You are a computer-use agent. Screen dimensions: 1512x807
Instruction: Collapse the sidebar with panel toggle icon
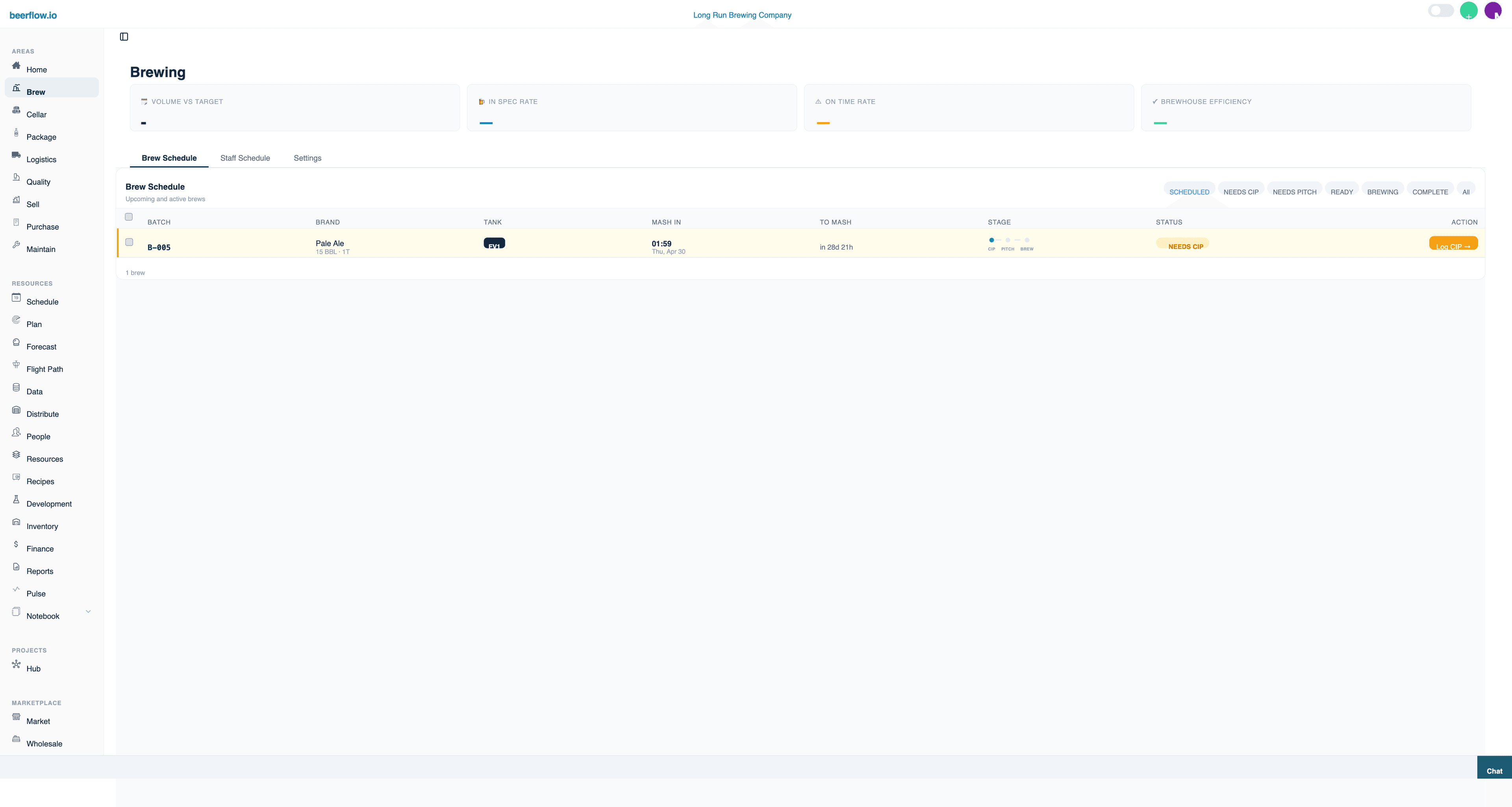click(x=124, y=37)
